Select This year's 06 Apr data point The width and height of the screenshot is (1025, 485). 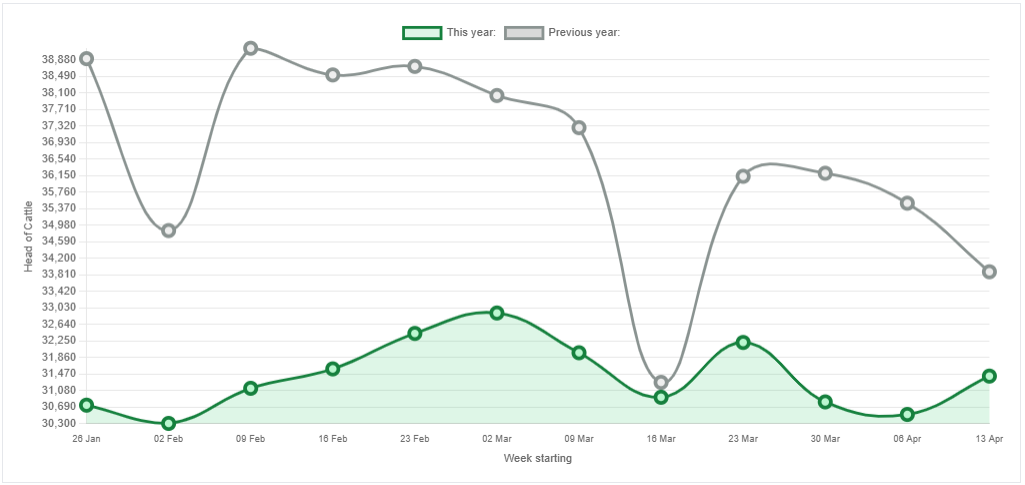907,414
